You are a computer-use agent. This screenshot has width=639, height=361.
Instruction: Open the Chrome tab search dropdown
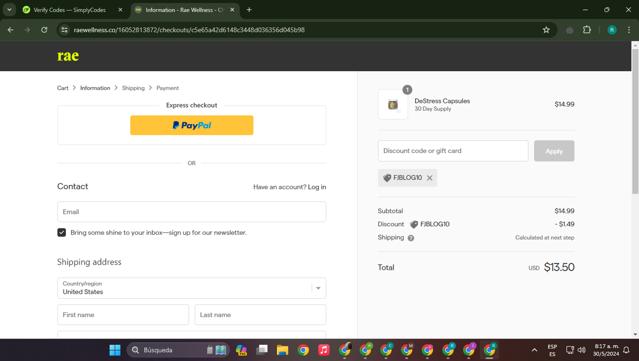tap(9, 10)
